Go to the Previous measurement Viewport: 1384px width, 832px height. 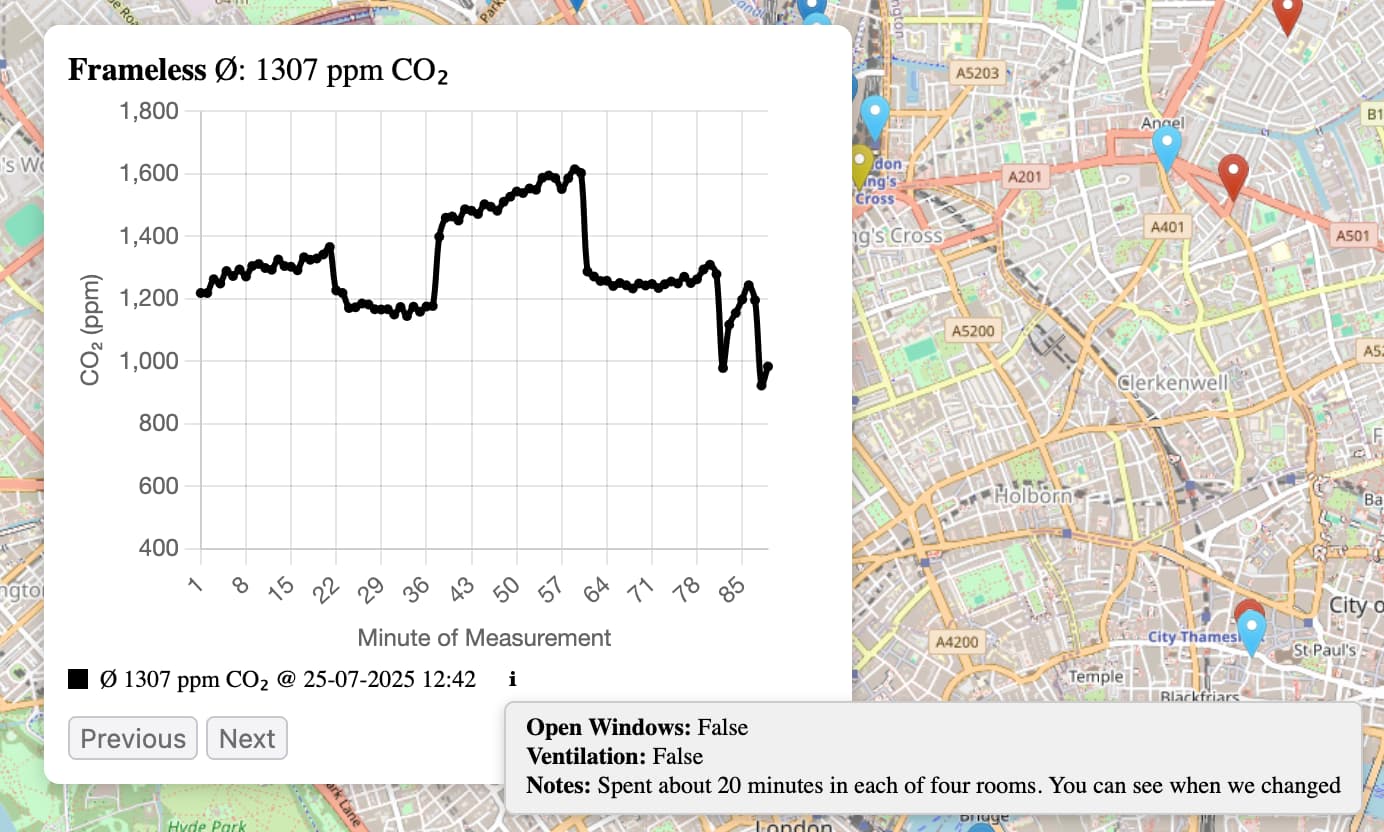[x=133, y=739]
